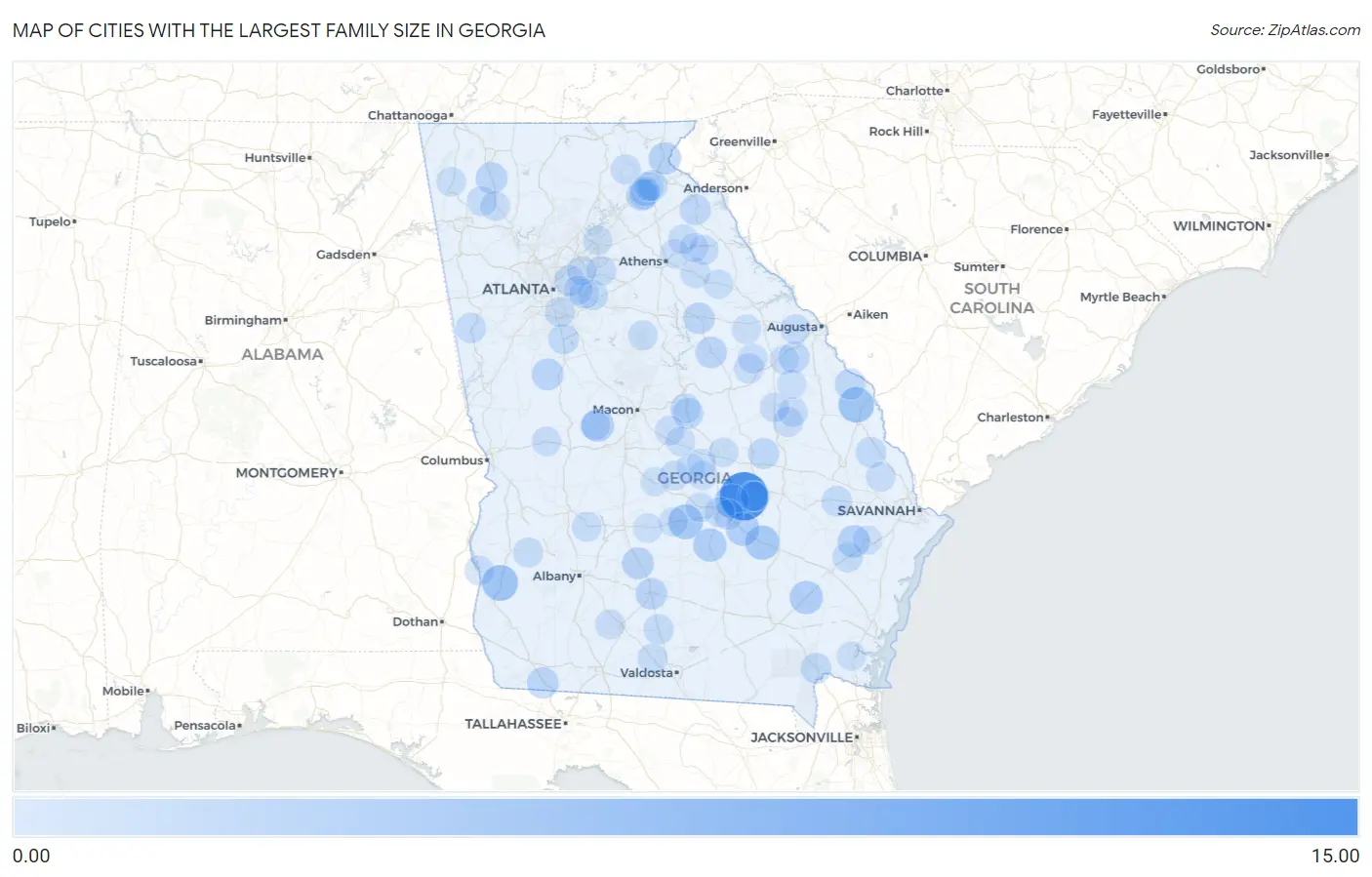The width and height of the screenshot is (1372, 877).
Task: Click the Mobile city label
Action: click(x=124, y=691)
